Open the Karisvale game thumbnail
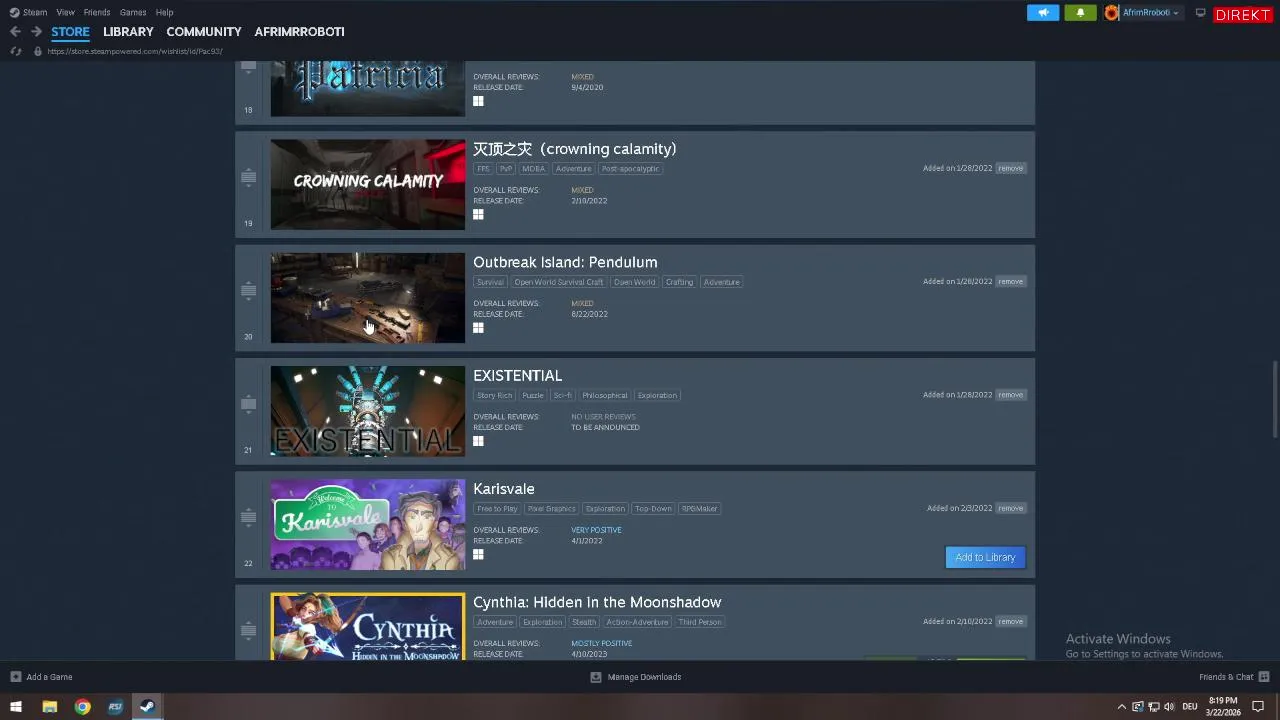 tap(368, 524)
